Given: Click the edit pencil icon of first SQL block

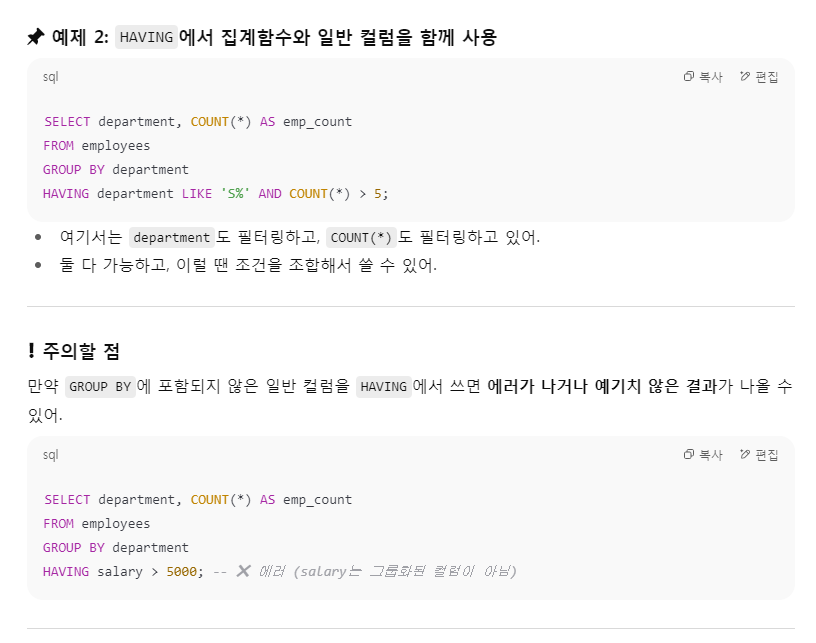Looking at the screenshot, I should [x=745, y=76].
